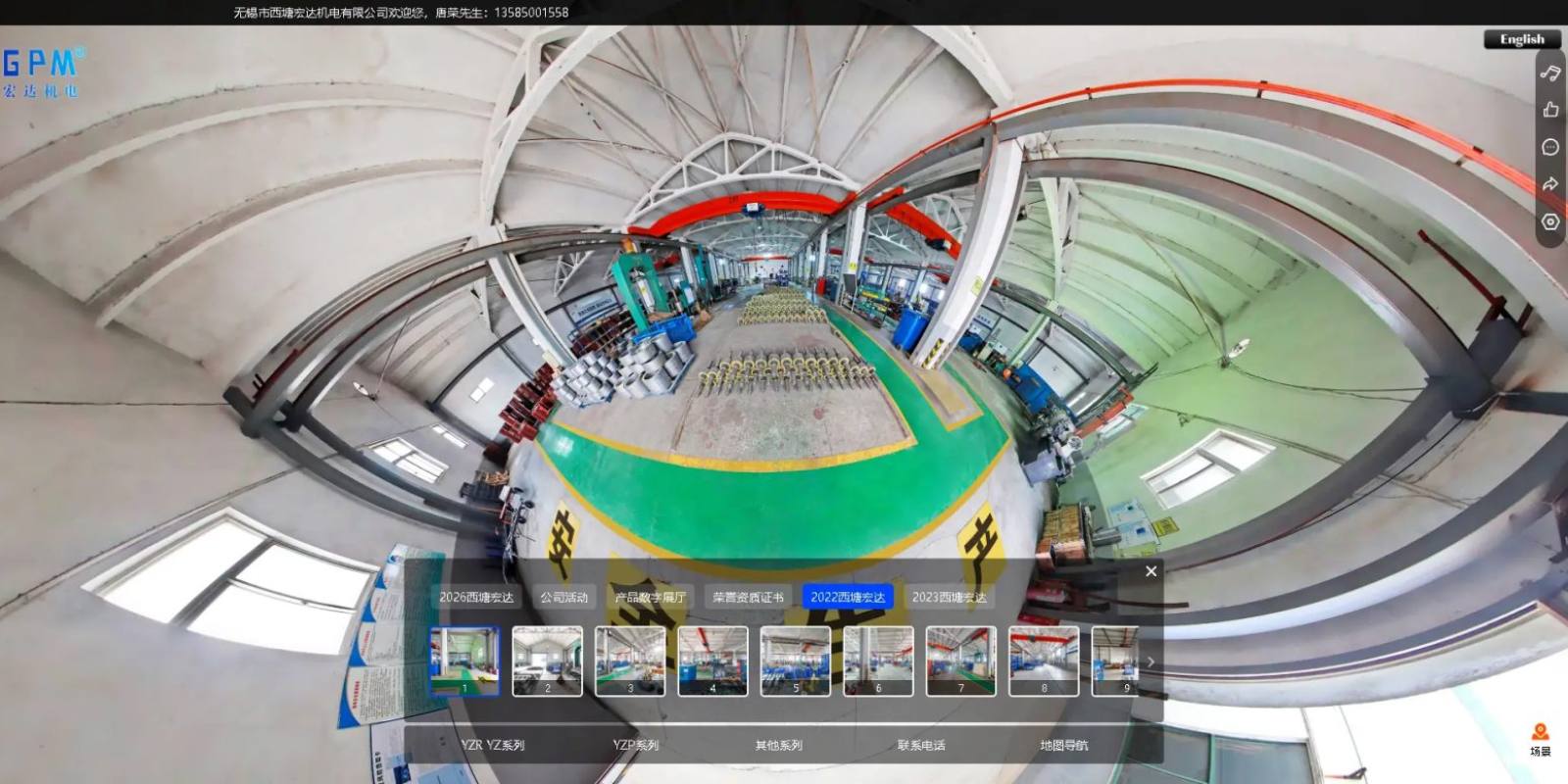Switch language using the English button
This screenshot has width=1568, height=784.
(x=1522, y=39)
